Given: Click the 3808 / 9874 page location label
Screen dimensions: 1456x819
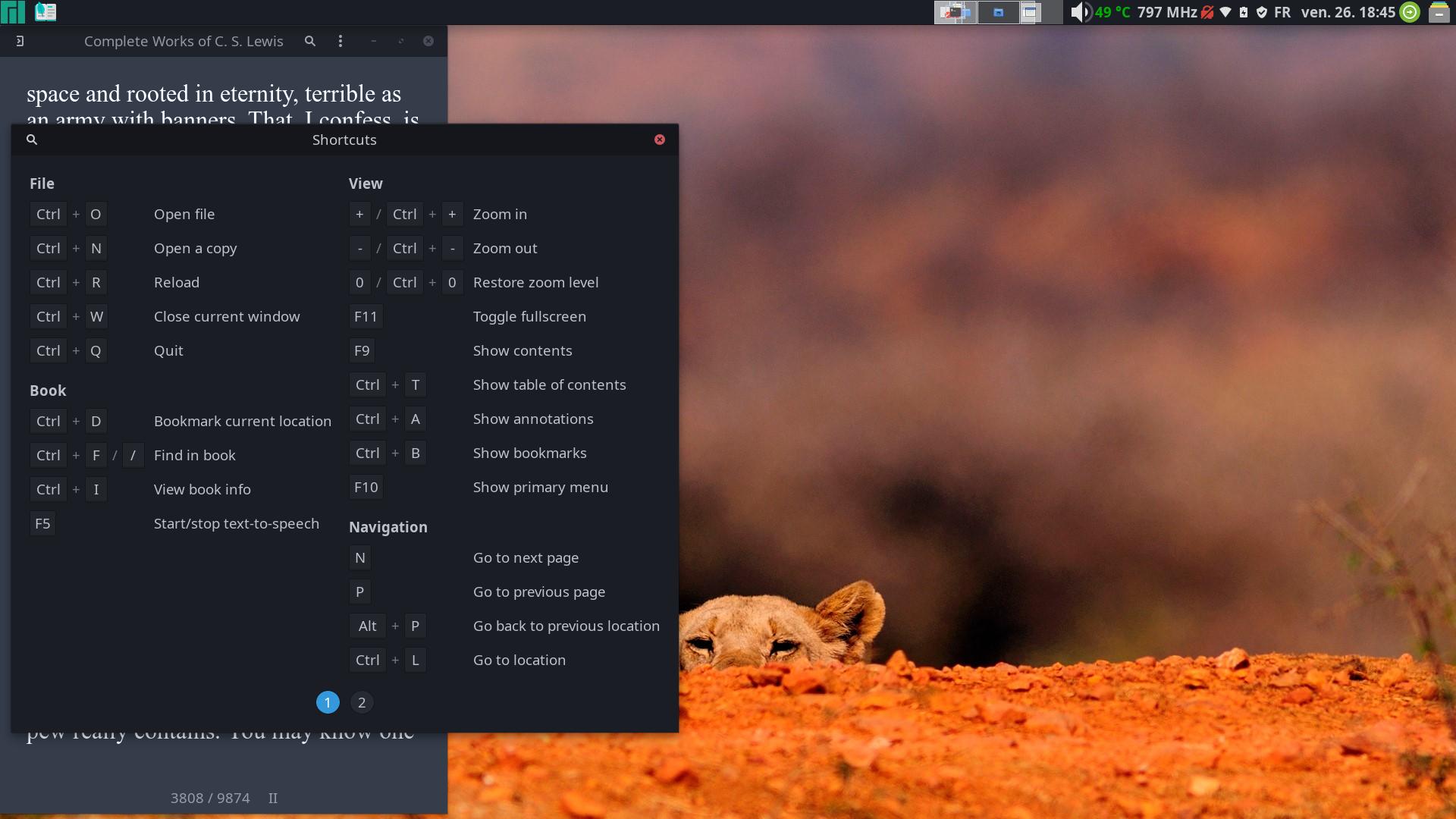Looking at the screenshot, I should pos(210,799).
